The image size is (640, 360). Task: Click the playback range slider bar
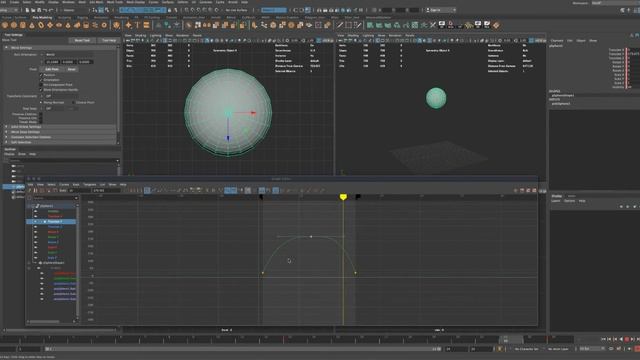(242, 349)
